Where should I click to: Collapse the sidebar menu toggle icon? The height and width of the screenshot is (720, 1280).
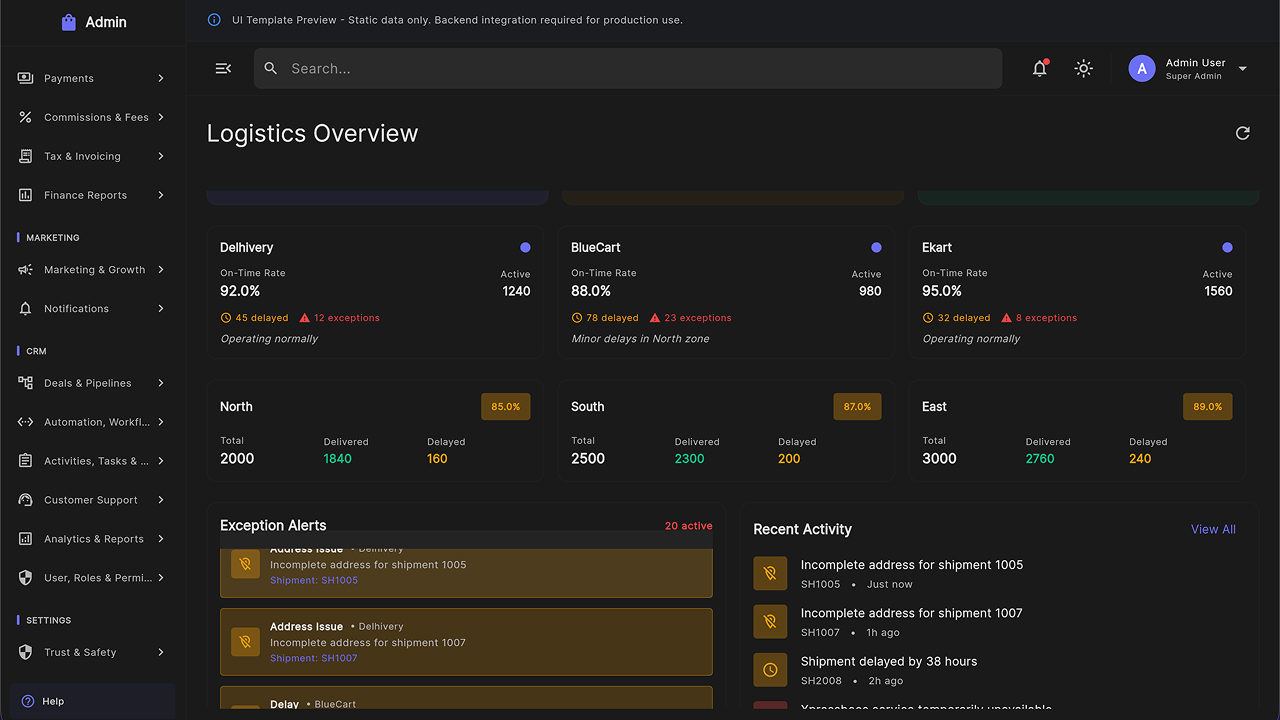[223, 68]
